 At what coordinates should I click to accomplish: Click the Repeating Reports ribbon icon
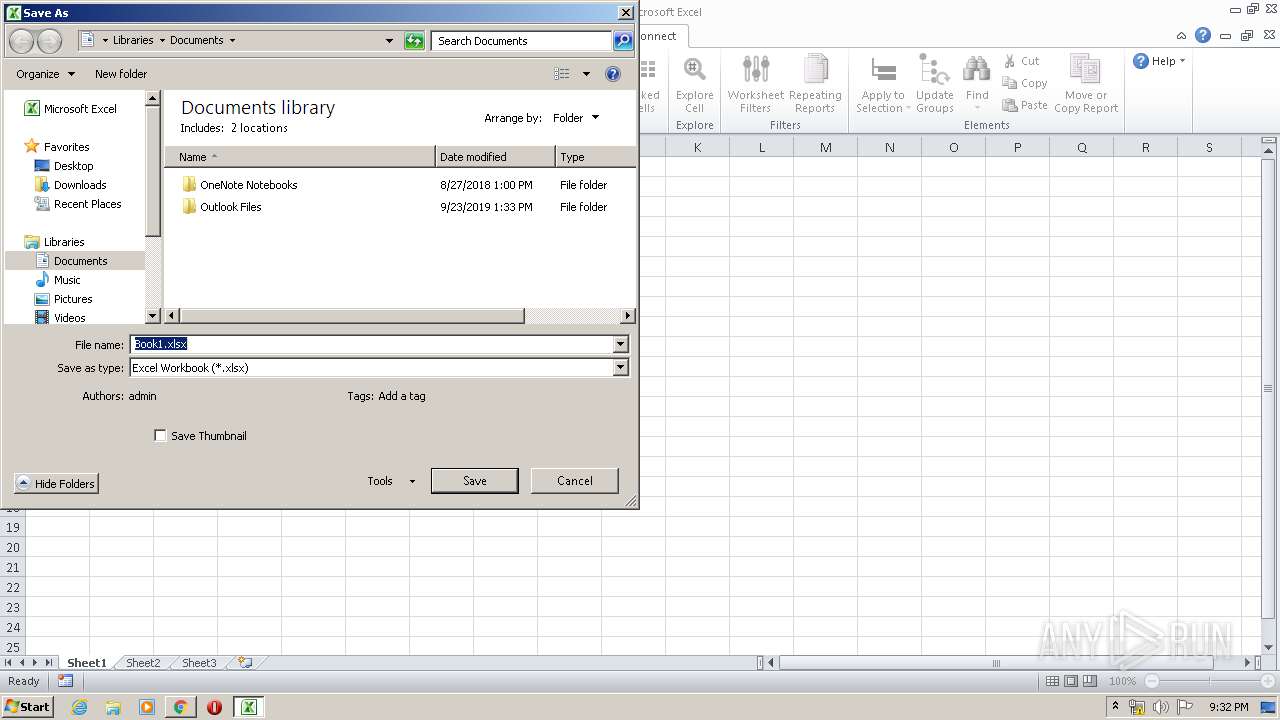[x=815, y=85]
